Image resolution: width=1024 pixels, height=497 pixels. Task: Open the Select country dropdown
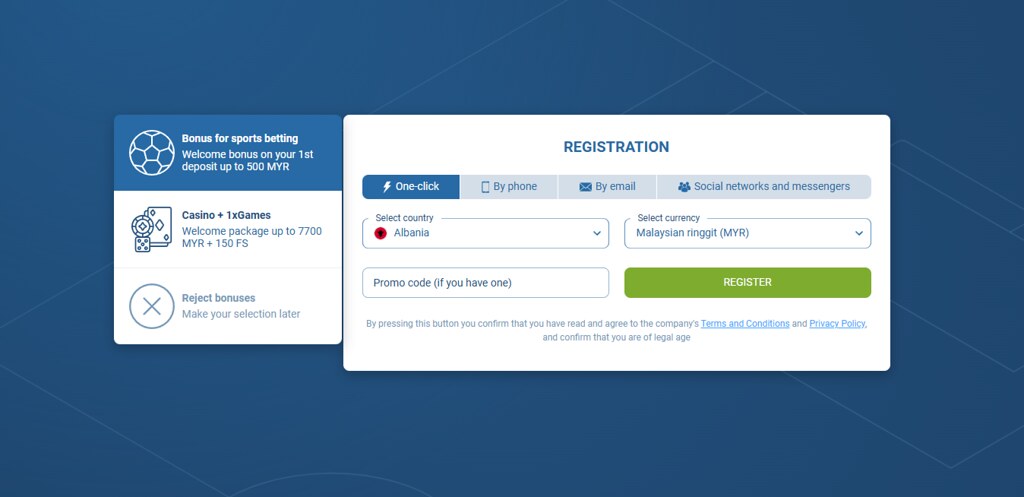point(485,233)
